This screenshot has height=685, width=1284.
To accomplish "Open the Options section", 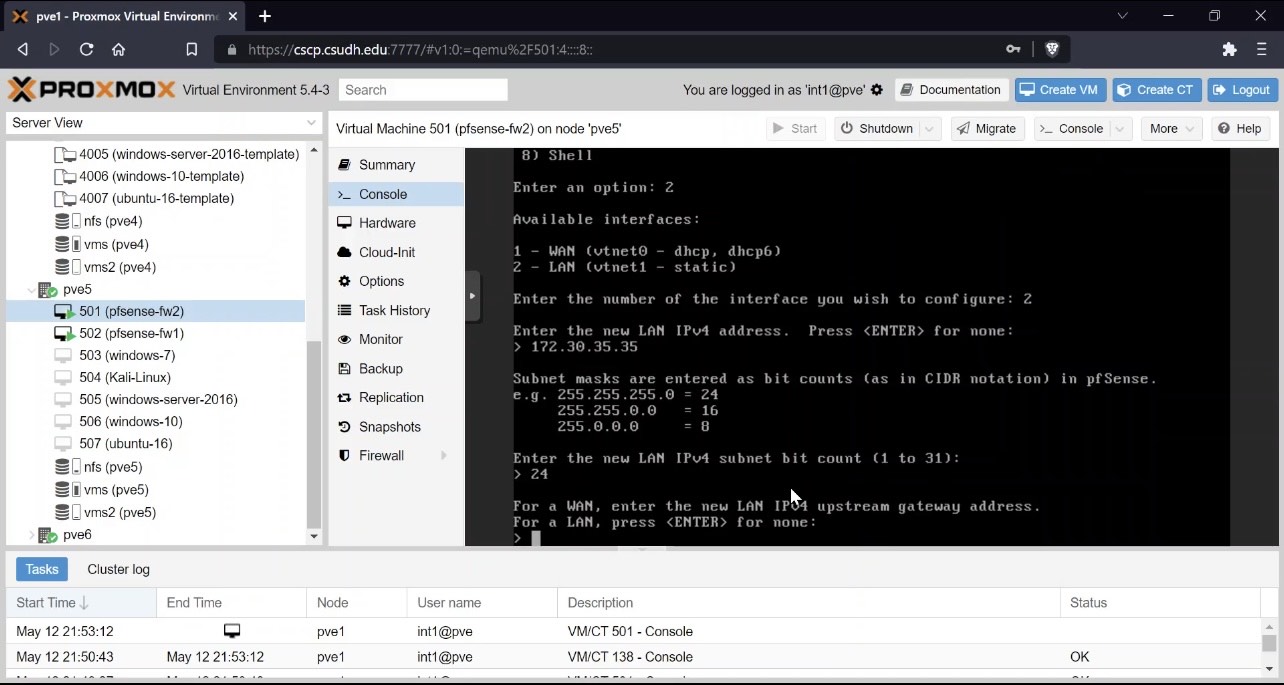I will click(x=396, y=281).
